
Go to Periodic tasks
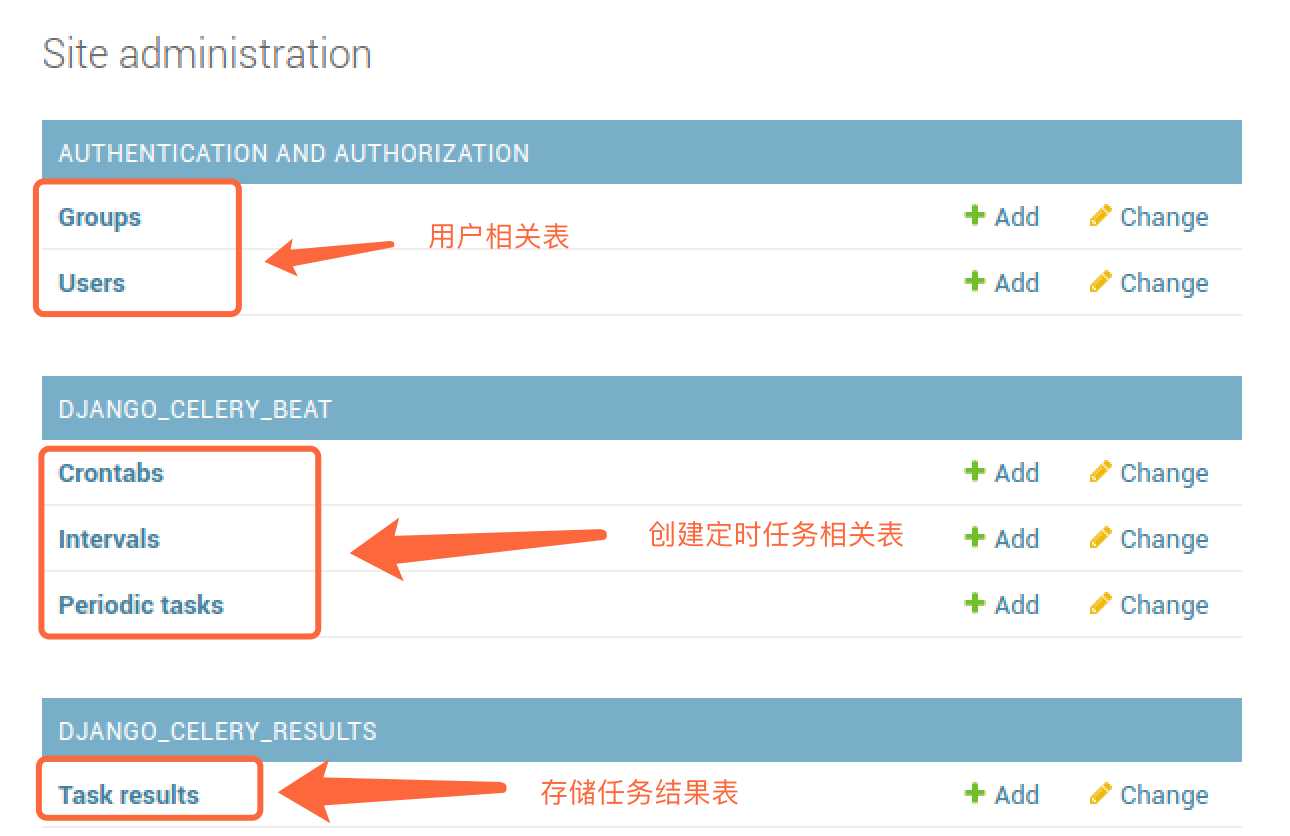pyautogui.click(x=141, y=605)
